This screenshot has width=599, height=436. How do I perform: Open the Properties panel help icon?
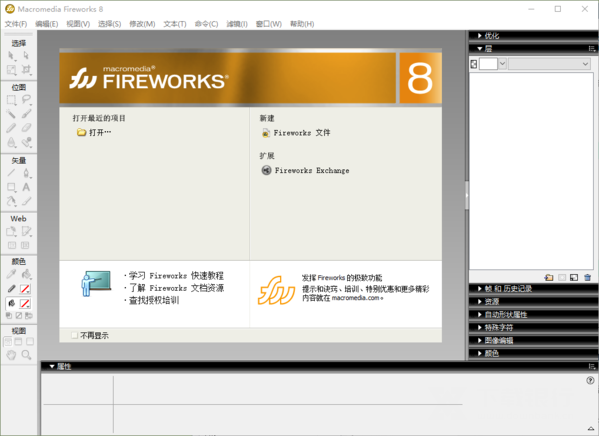(x=590, y=380)
